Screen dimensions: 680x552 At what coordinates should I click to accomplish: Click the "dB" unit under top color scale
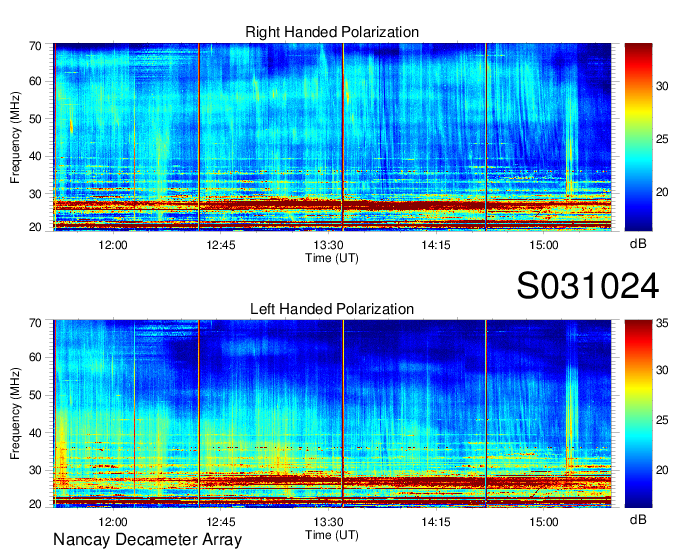(x=638, y=244)
